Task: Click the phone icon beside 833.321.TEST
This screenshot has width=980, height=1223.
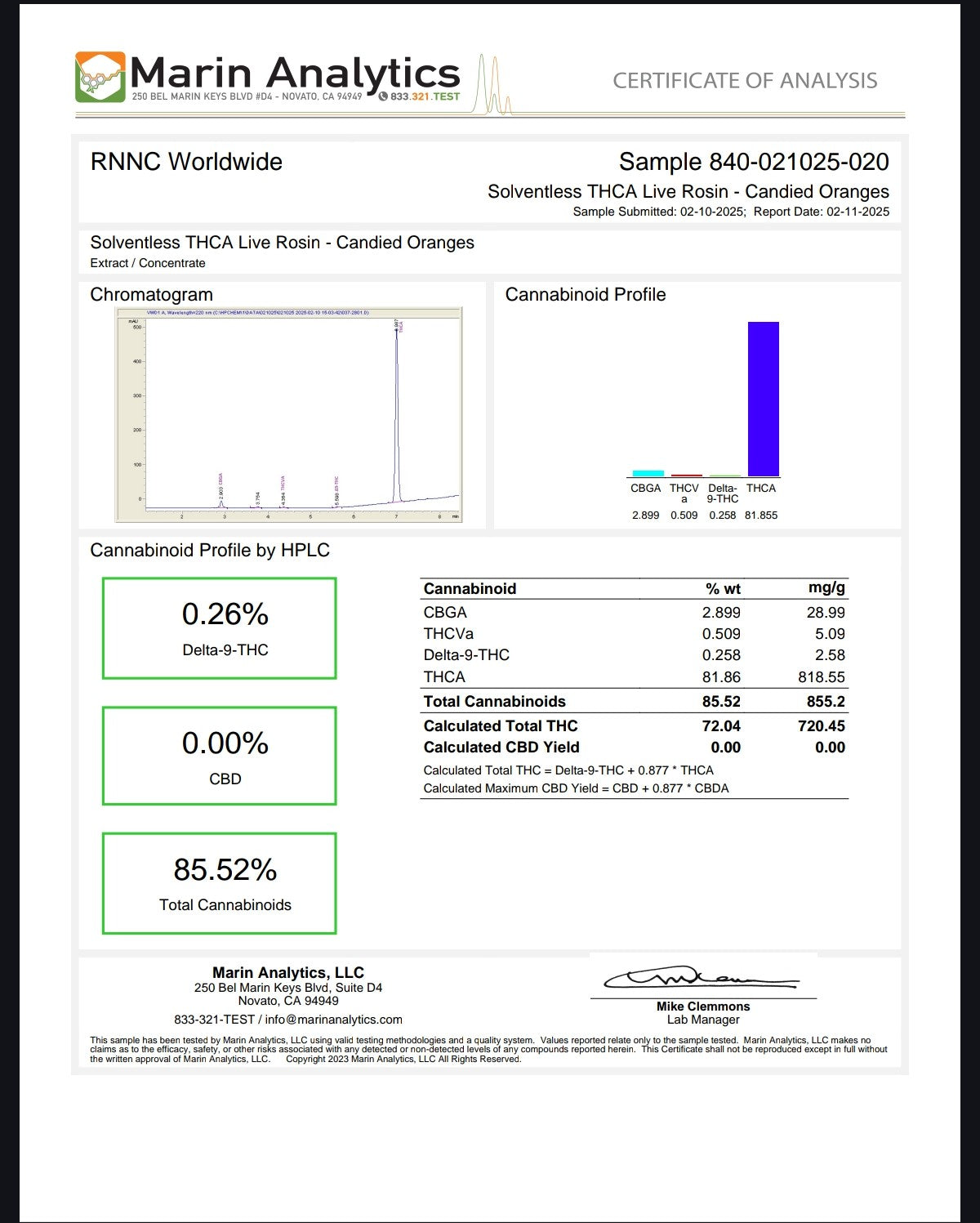Action: point(383,96)
